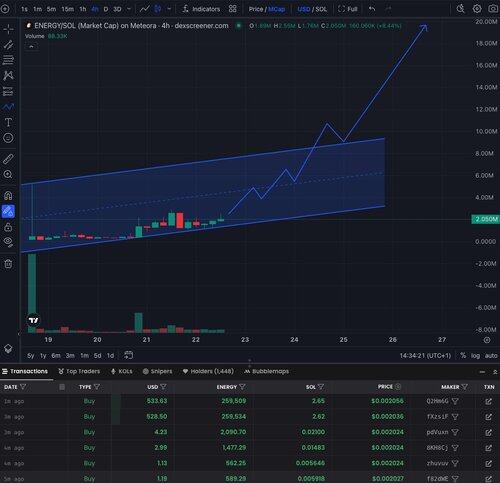The image size is (500, 483).
Task: Set interval to 1h
Action: point(83,9)
